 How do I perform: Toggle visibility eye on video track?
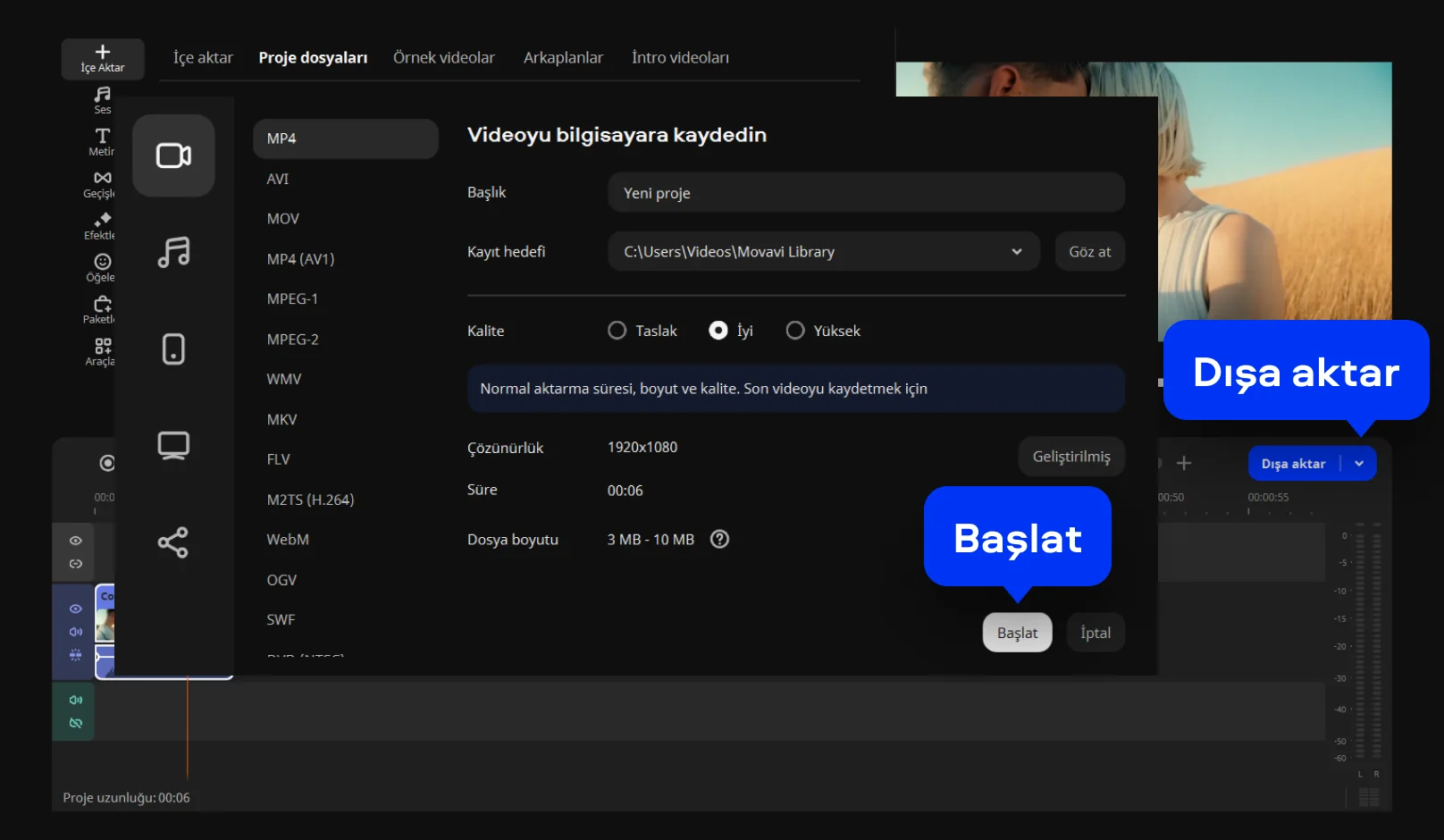[x=76, y=609]
